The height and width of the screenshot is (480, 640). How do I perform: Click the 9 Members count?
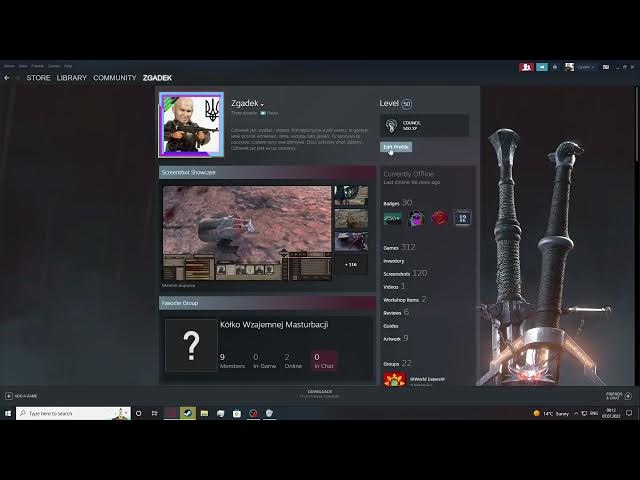[232, 361]
